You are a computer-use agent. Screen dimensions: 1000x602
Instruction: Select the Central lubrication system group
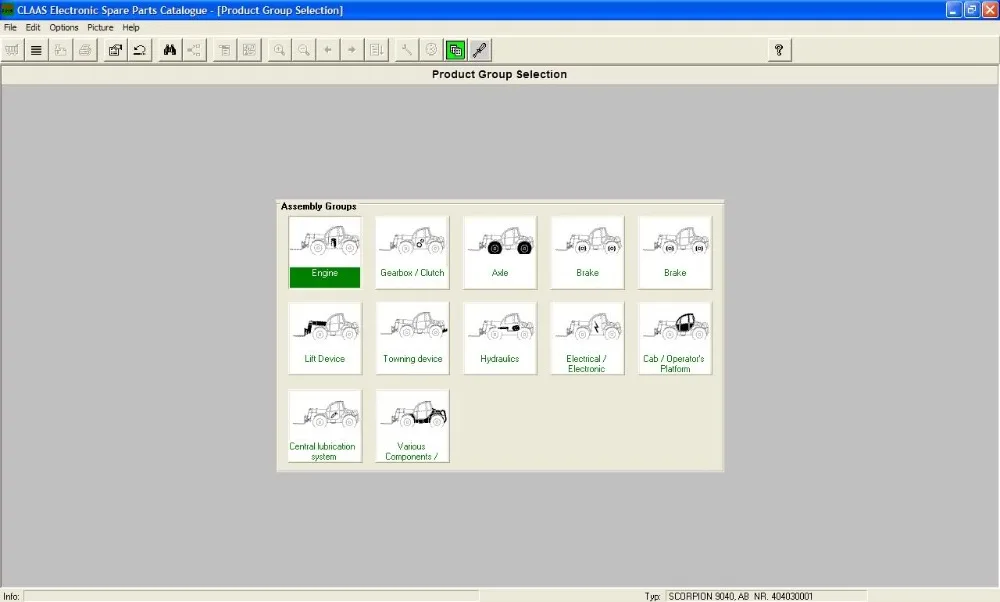point(325,426)
